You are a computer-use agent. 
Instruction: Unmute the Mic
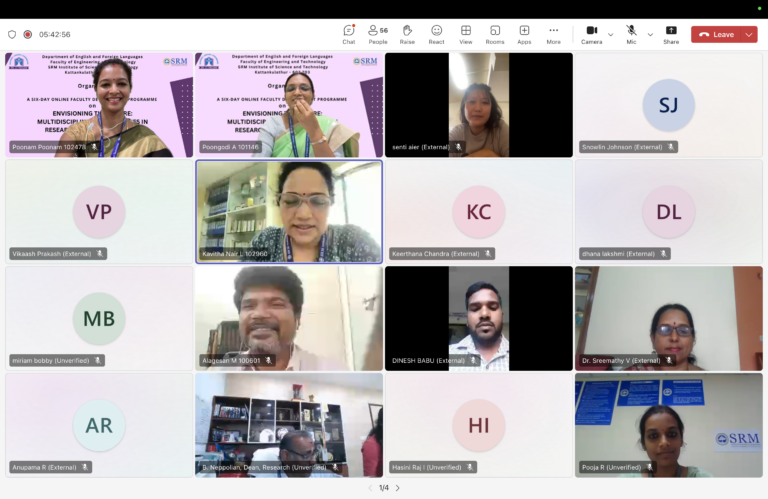[x=631, y=34]
